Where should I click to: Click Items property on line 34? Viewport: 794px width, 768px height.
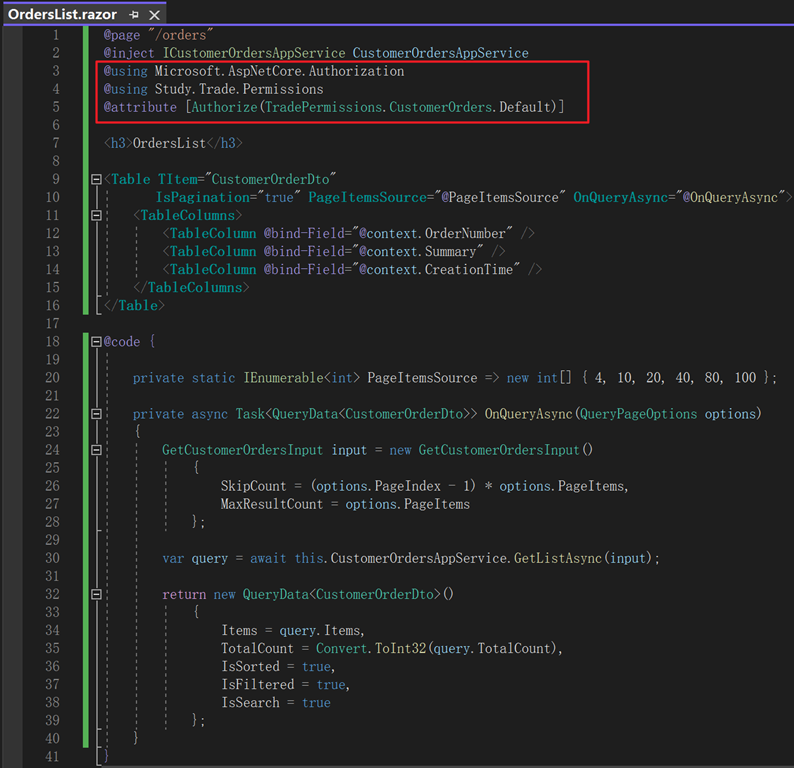(240, 630)
